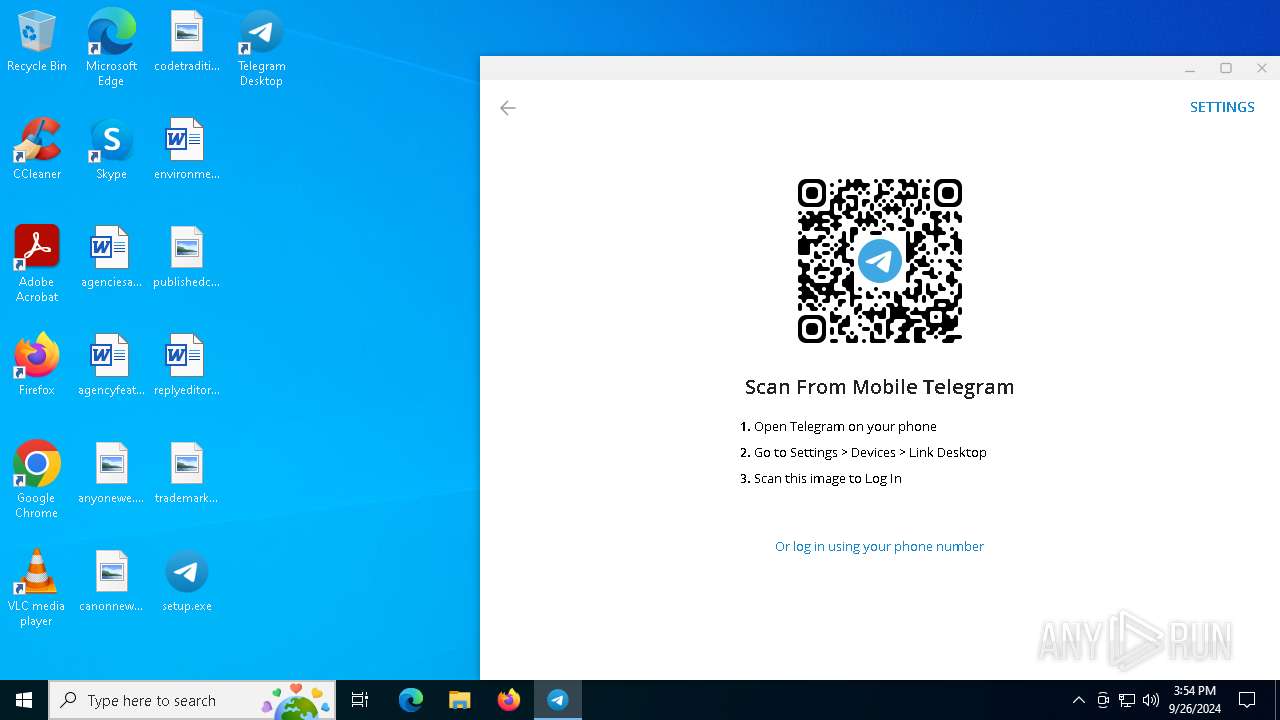1280x720 pixels.
Task: Select the agencyfeat... Word document
Action: coord(111,366)
